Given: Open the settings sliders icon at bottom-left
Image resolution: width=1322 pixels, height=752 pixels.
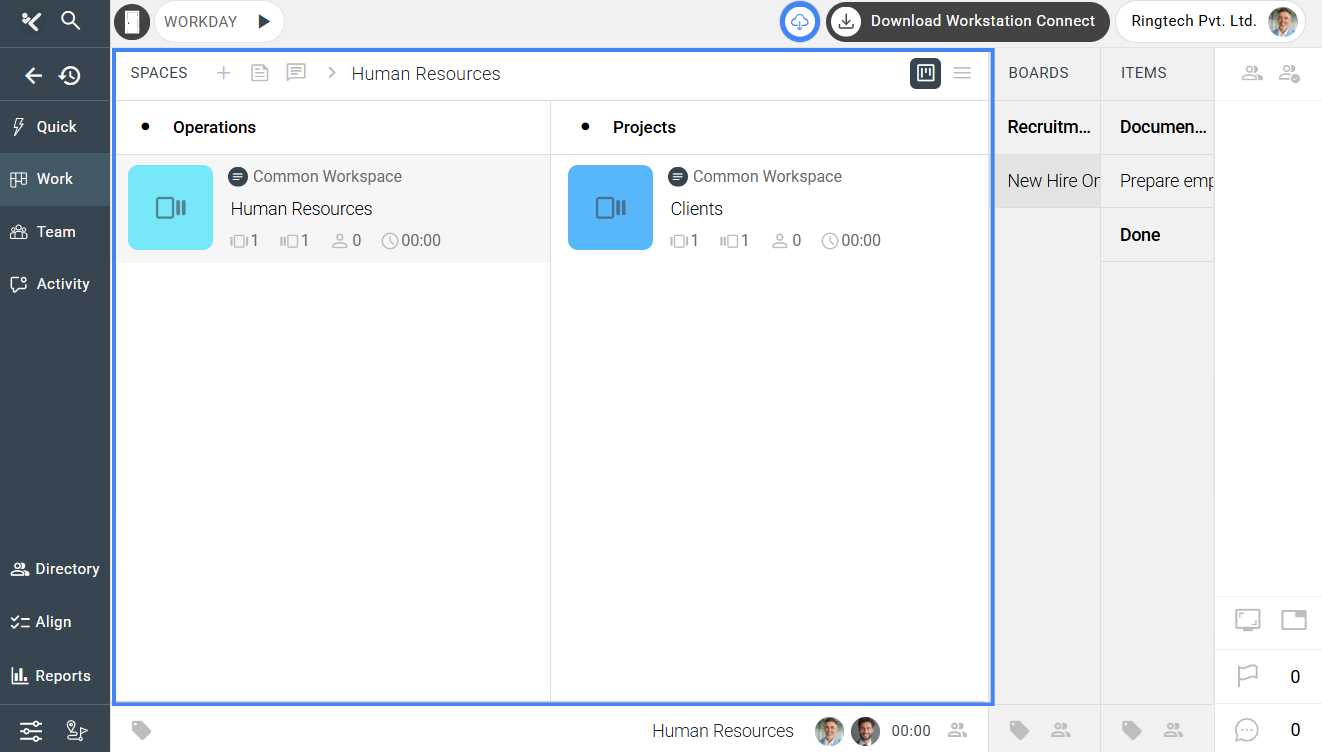Looking at the screenshot, I should (x=31, y=731).
